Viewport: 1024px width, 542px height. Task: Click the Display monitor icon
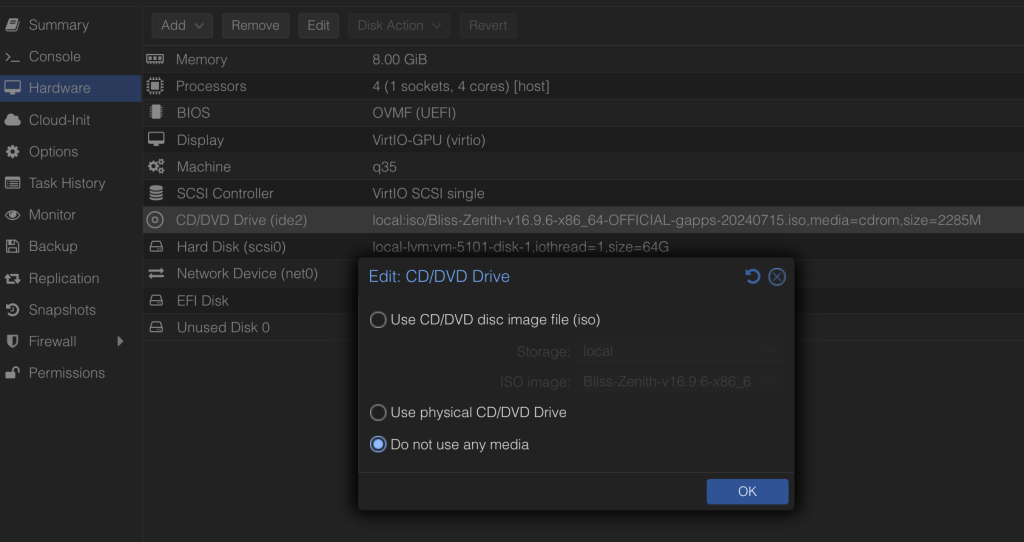(x=156, y=140)
